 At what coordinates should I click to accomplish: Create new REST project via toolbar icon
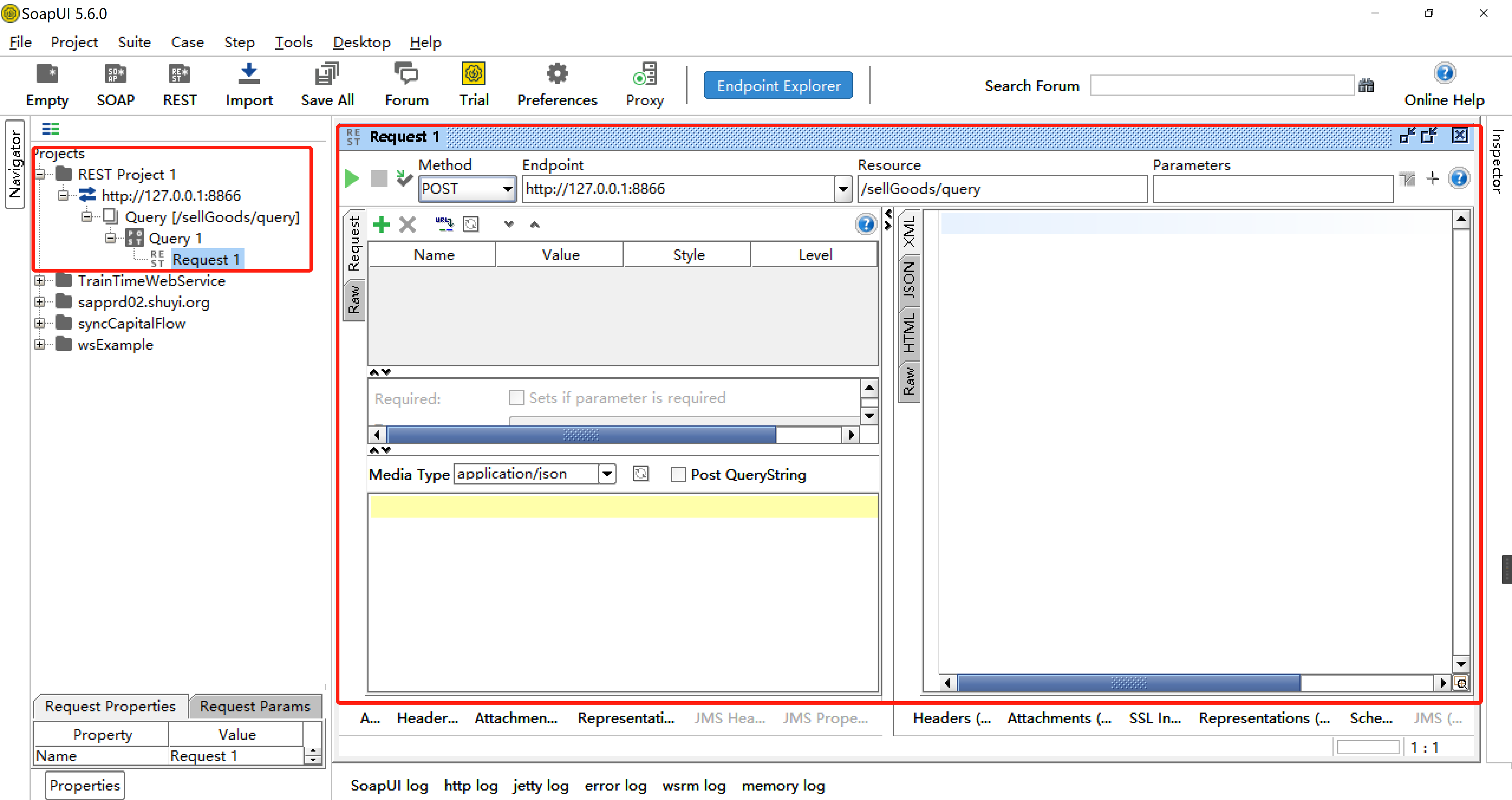pyautogui.click(x=179, y=85)
